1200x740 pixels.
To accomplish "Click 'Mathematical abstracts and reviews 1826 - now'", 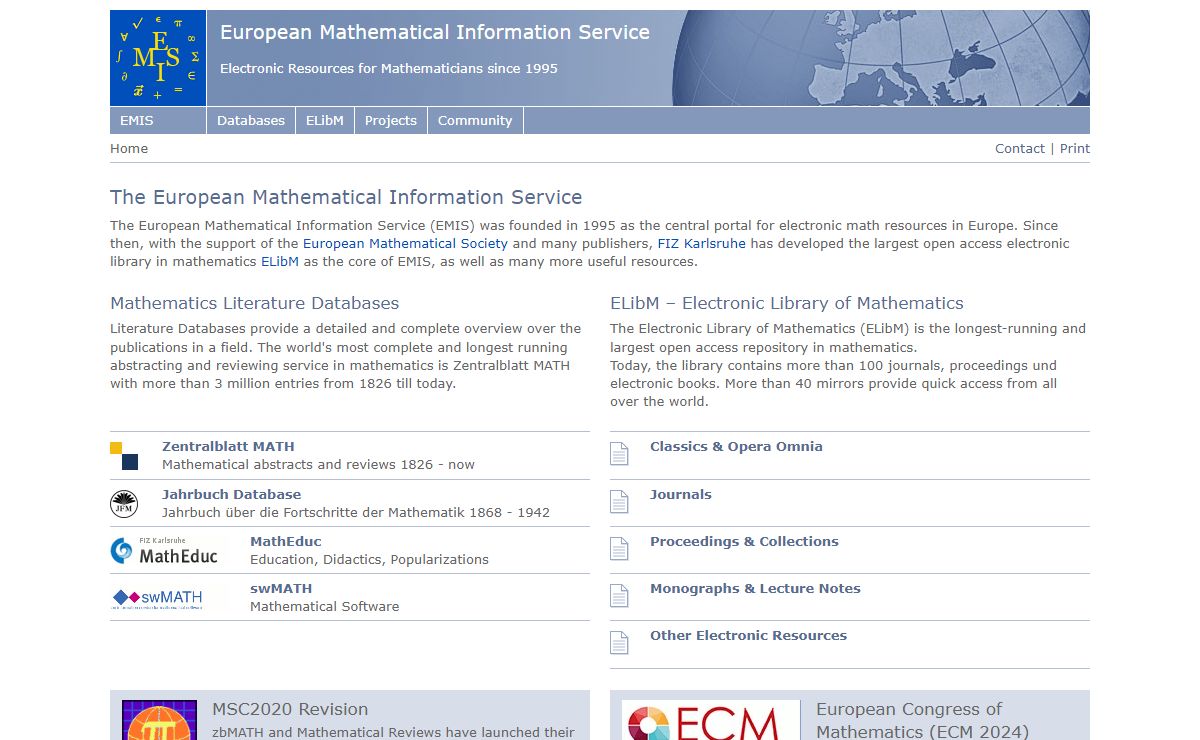I will 318,464.
